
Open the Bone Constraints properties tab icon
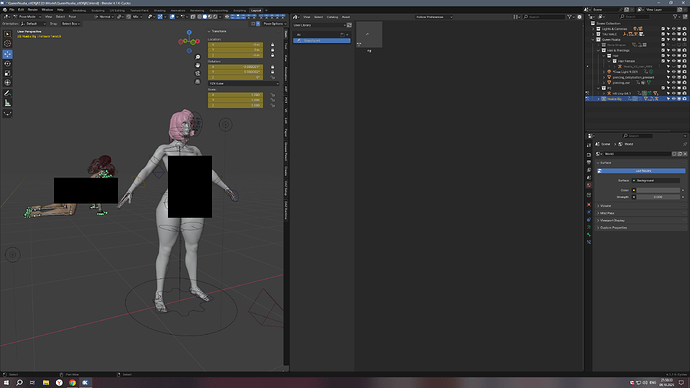tap(589, 242)
